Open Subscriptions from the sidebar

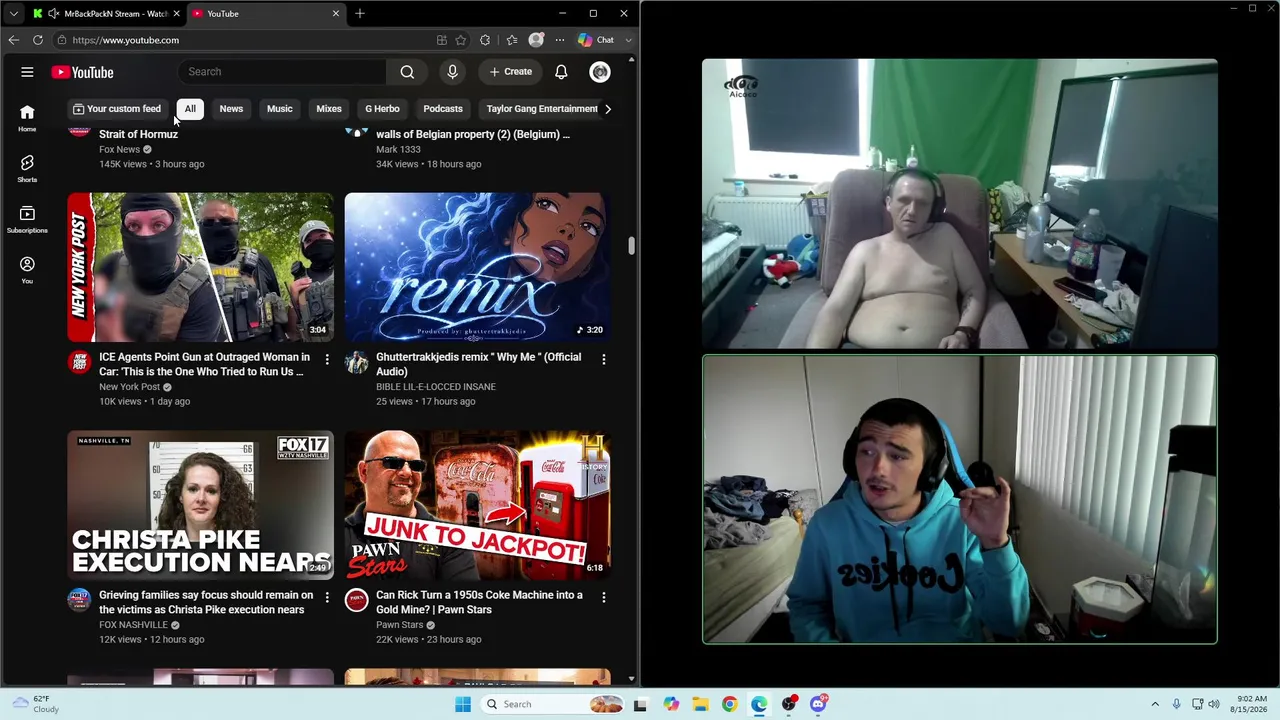tap(27, 219)
